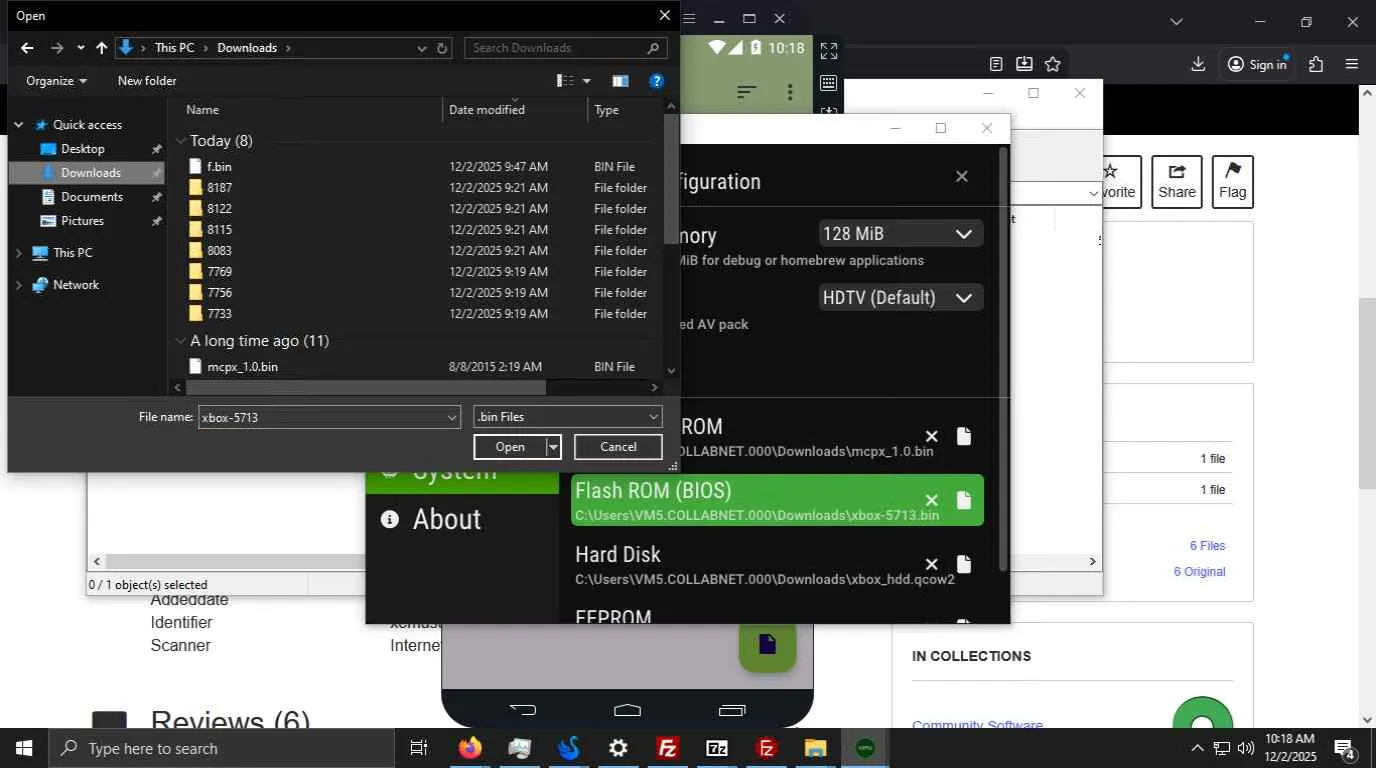Toggle Firefox reader view
1376x768 pixels.
tap(996, 64)
